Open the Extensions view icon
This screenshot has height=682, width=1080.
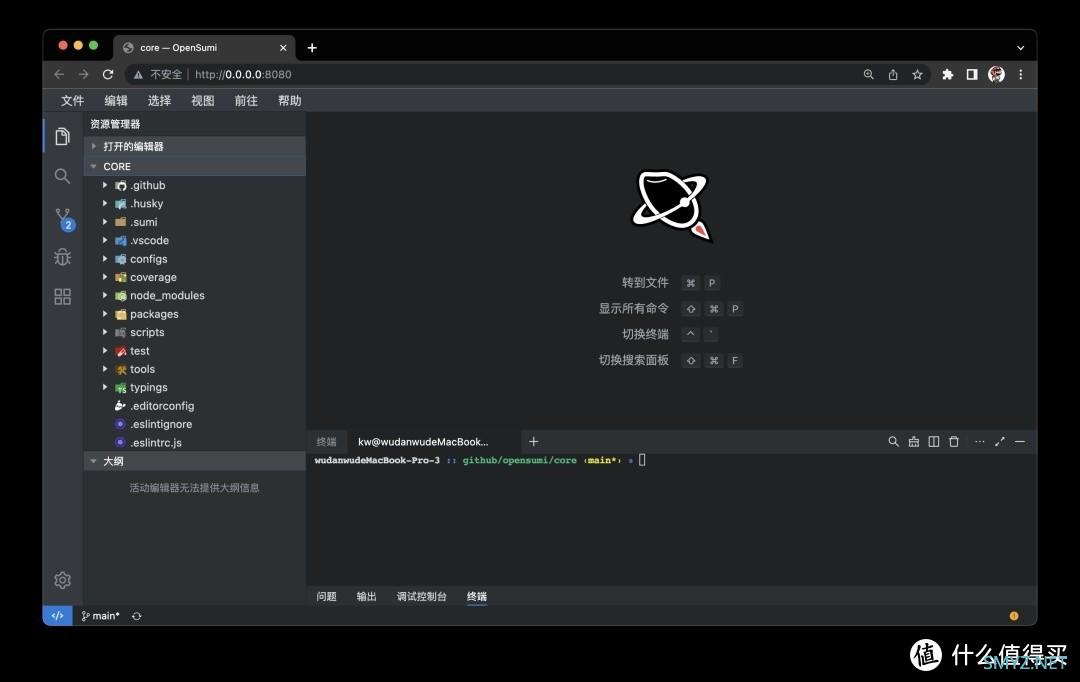click(62, 296)
